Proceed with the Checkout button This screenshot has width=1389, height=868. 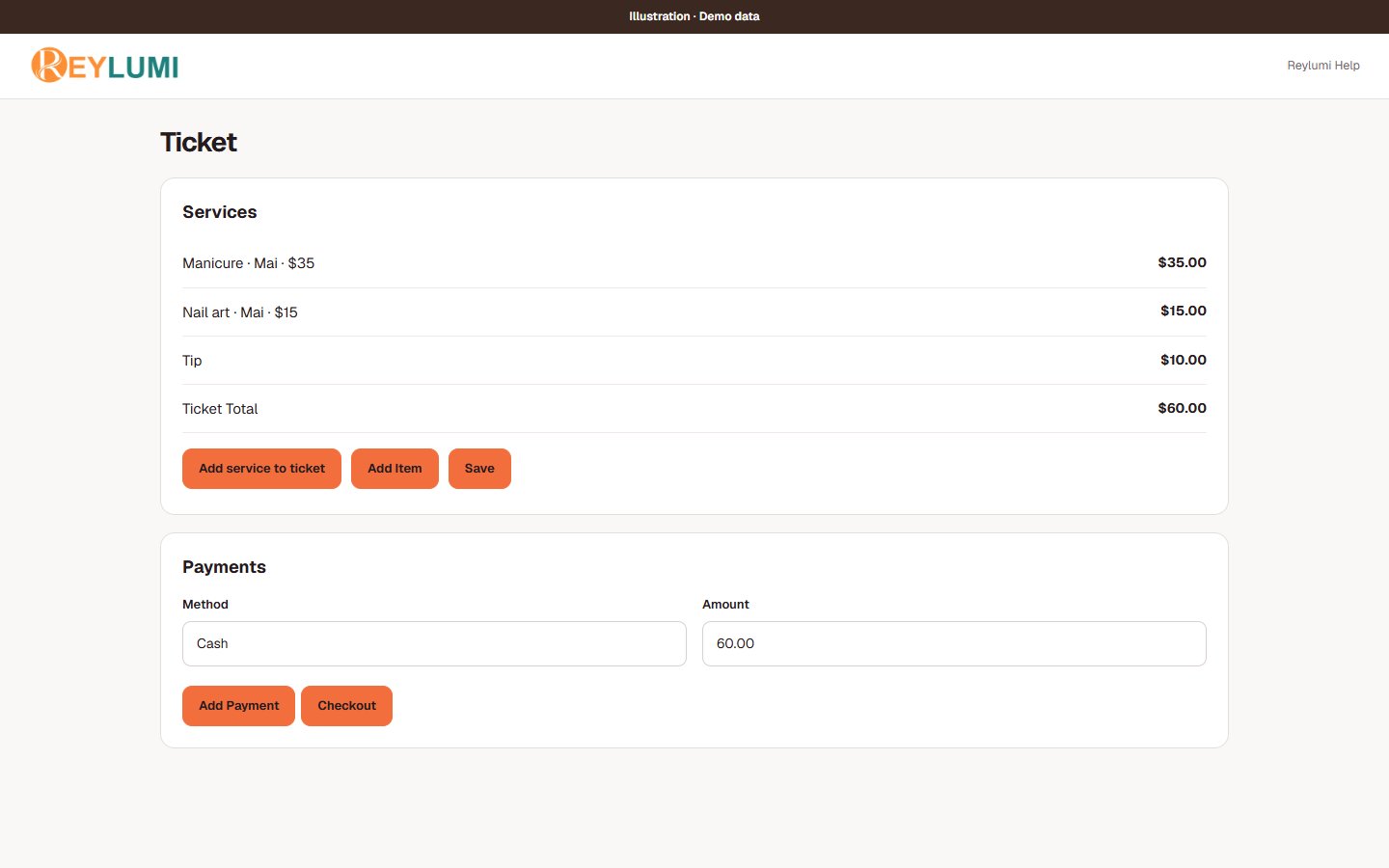pos(346,706)
